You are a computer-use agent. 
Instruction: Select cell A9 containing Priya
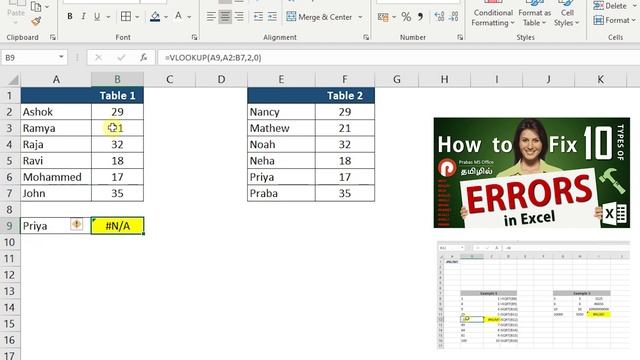(x=56, y=226)
